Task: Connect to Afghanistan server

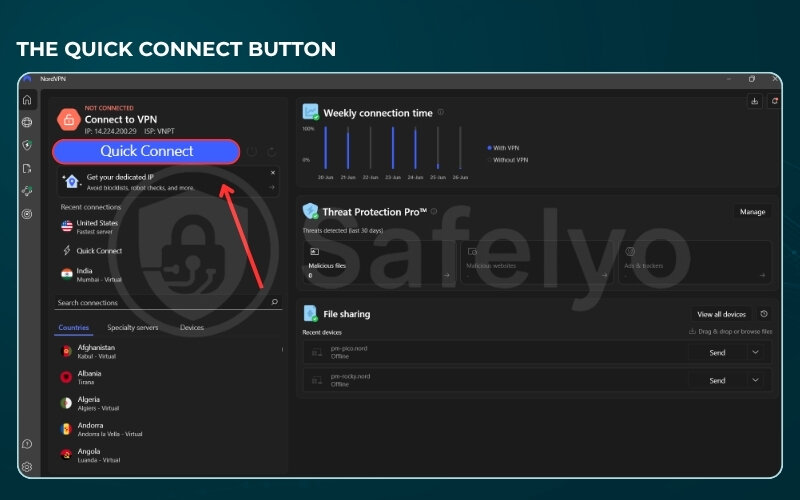Action: point(168,352)
